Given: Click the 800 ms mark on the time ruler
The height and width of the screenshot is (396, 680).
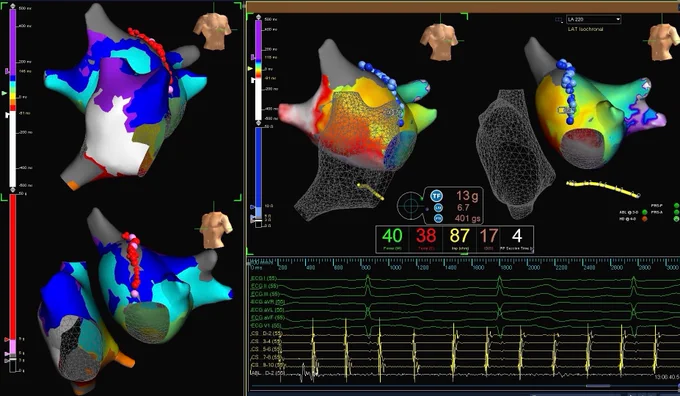Looking at the screenshot, I should tap(366, 268).
